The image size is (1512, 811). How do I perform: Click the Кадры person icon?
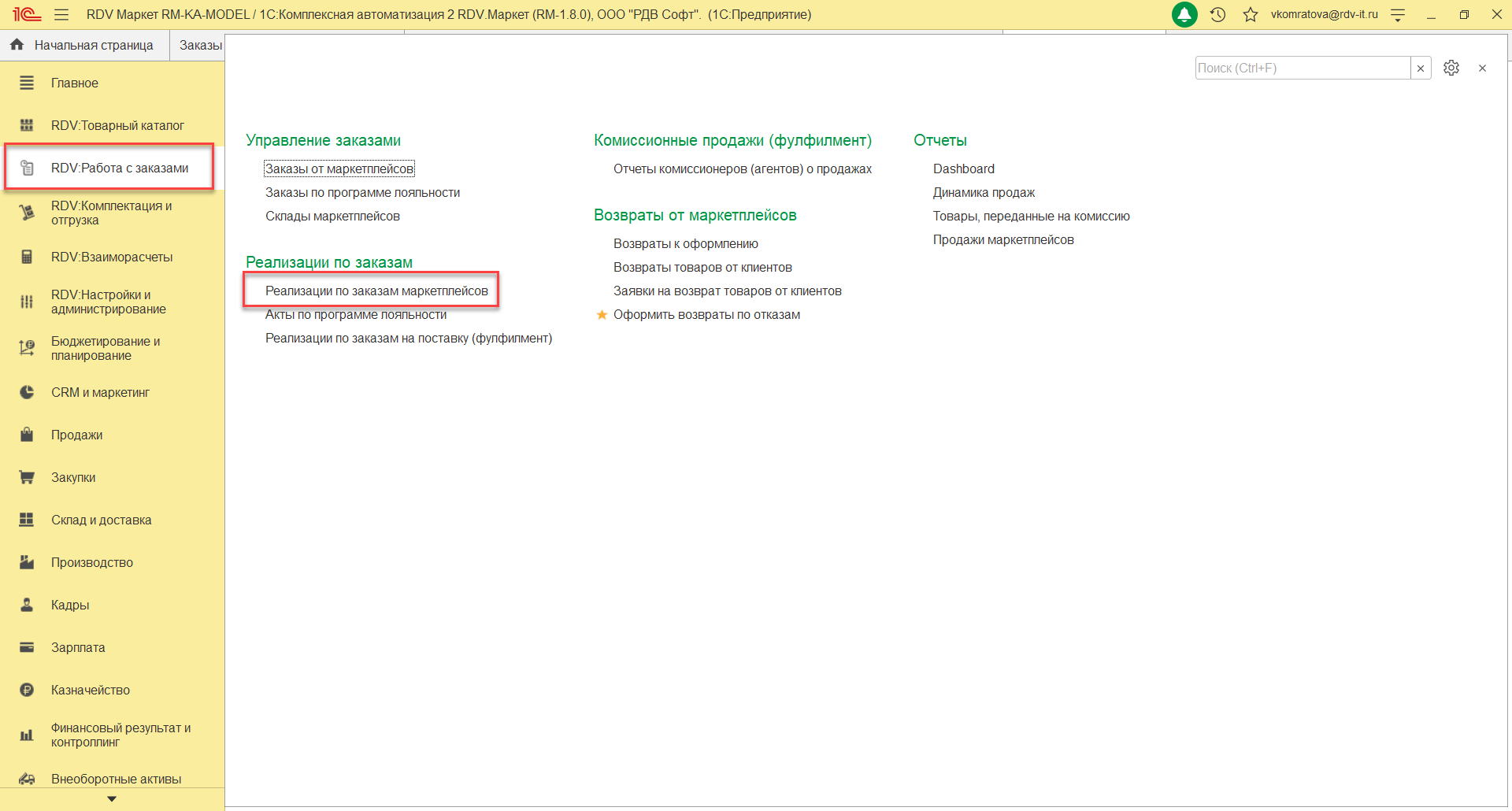point(27,605)
